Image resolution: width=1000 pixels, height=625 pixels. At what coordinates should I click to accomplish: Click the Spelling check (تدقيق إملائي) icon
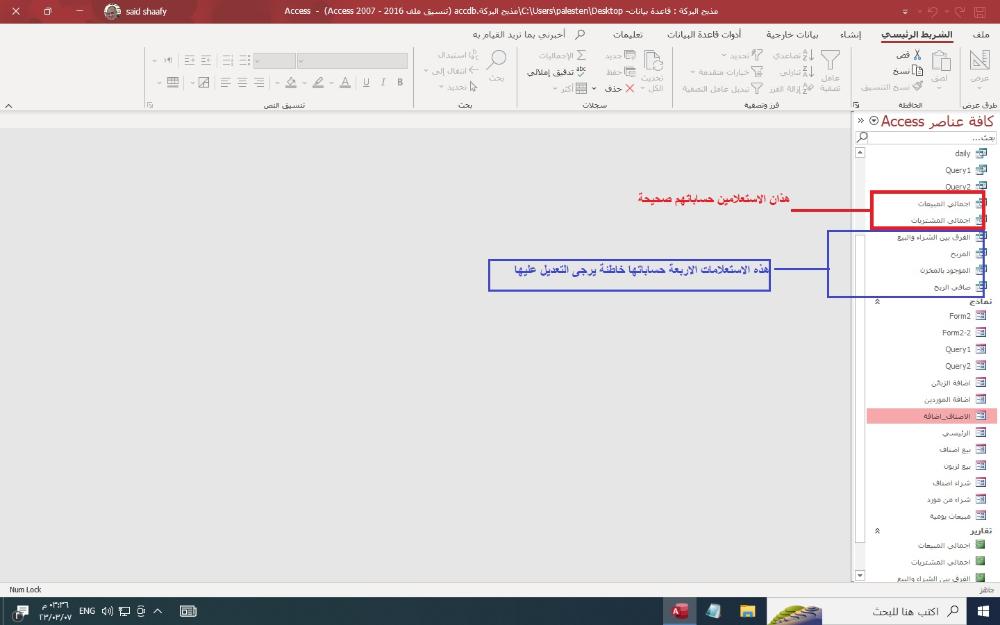point(581,71)
